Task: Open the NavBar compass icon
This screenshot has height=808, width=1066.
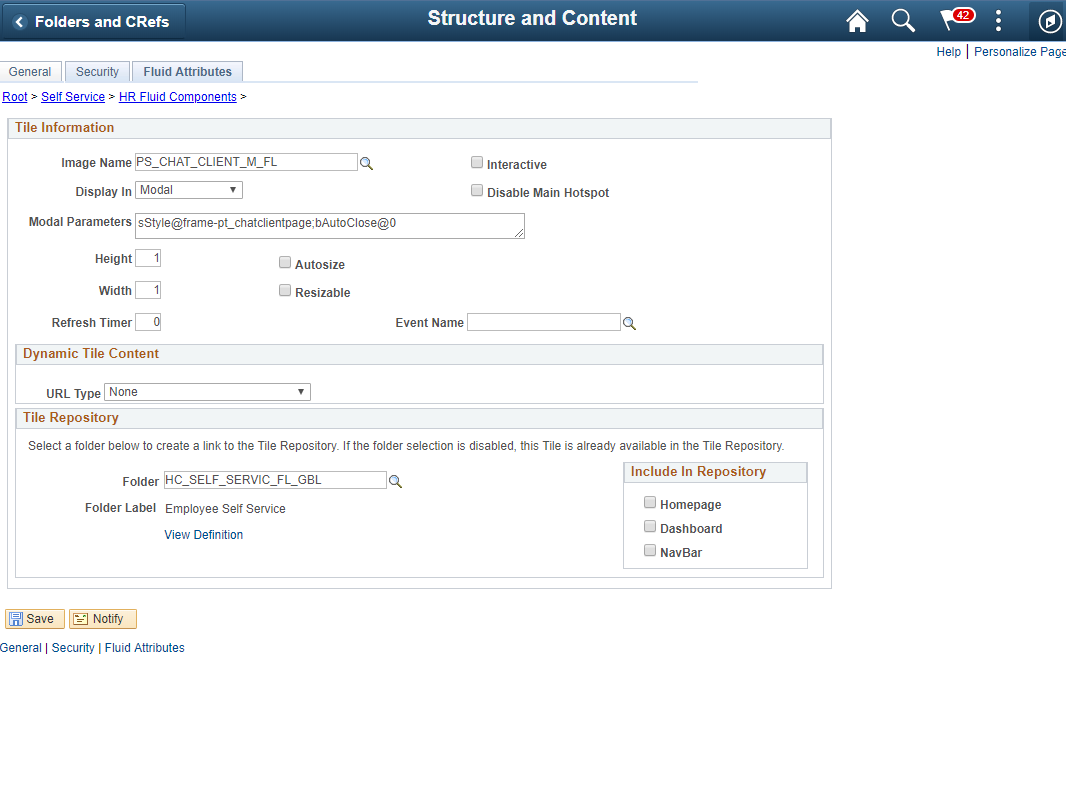Action: tap(1049, 20)
